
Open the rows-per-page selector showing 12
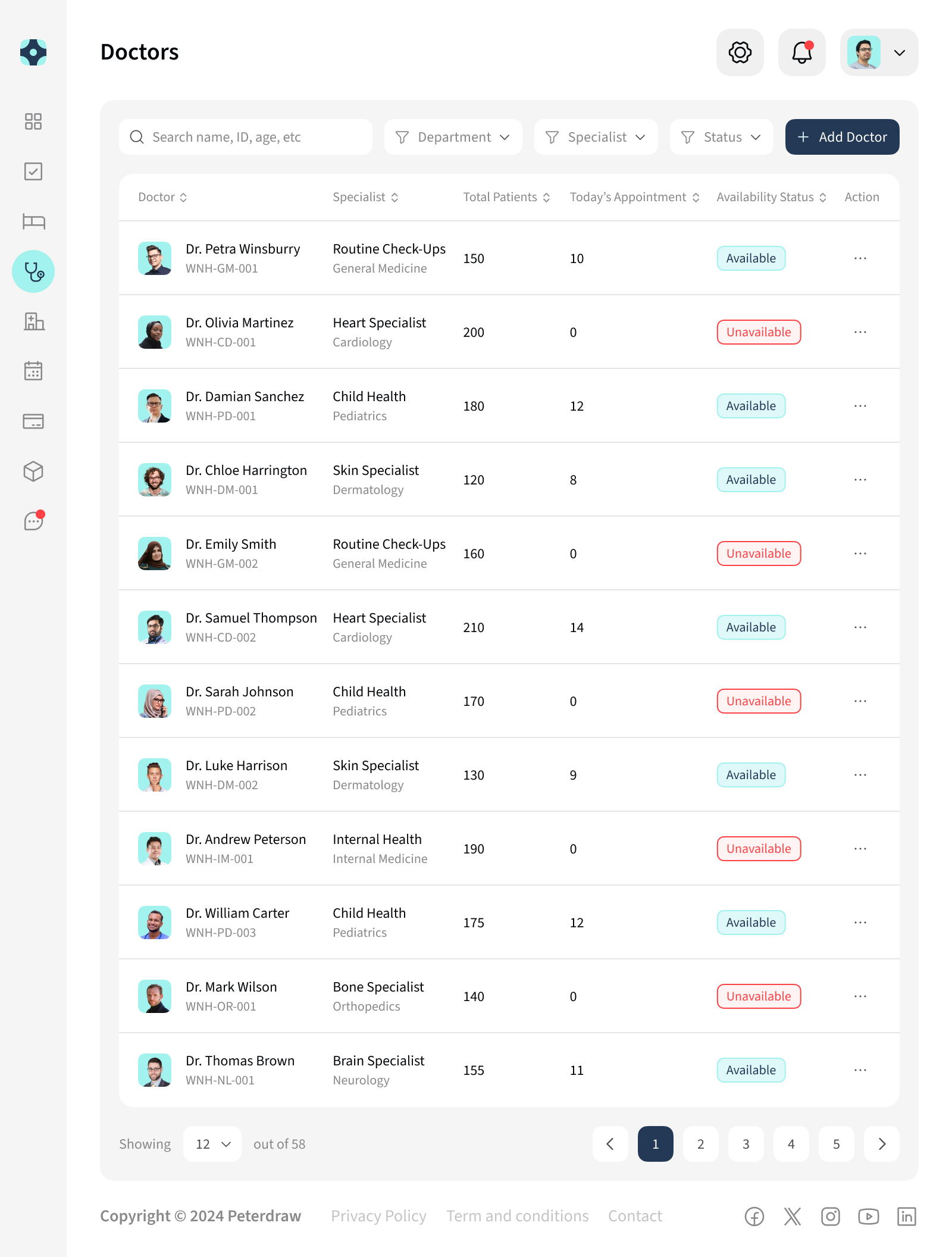pyautogui.click(x=212, y=1144)
